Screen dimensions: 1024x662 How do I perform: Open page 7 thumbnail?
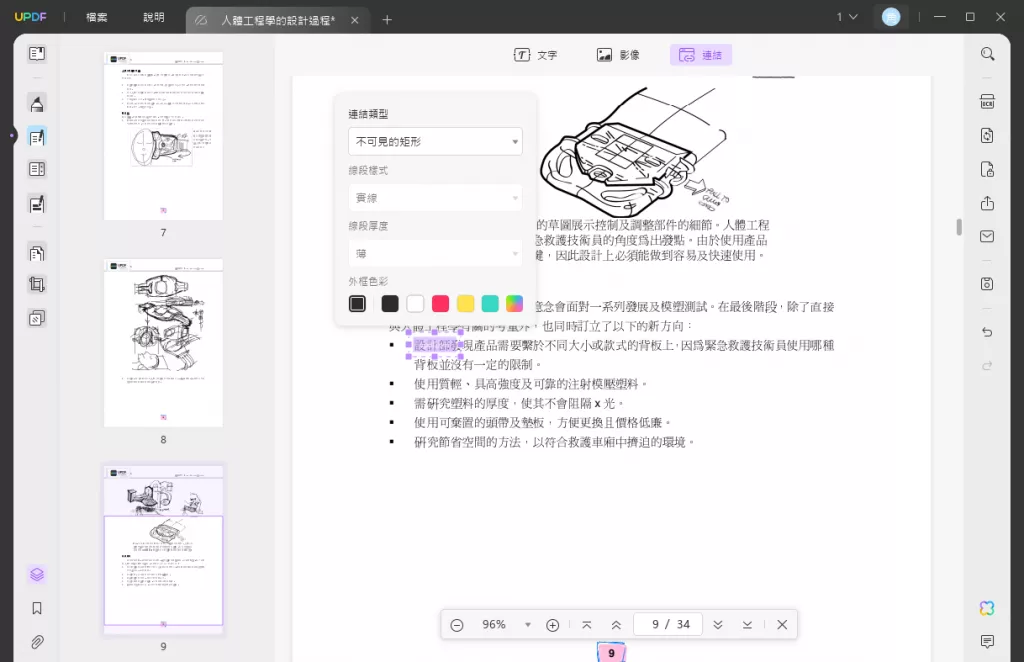pyautogui.click(x=163, y=136)
